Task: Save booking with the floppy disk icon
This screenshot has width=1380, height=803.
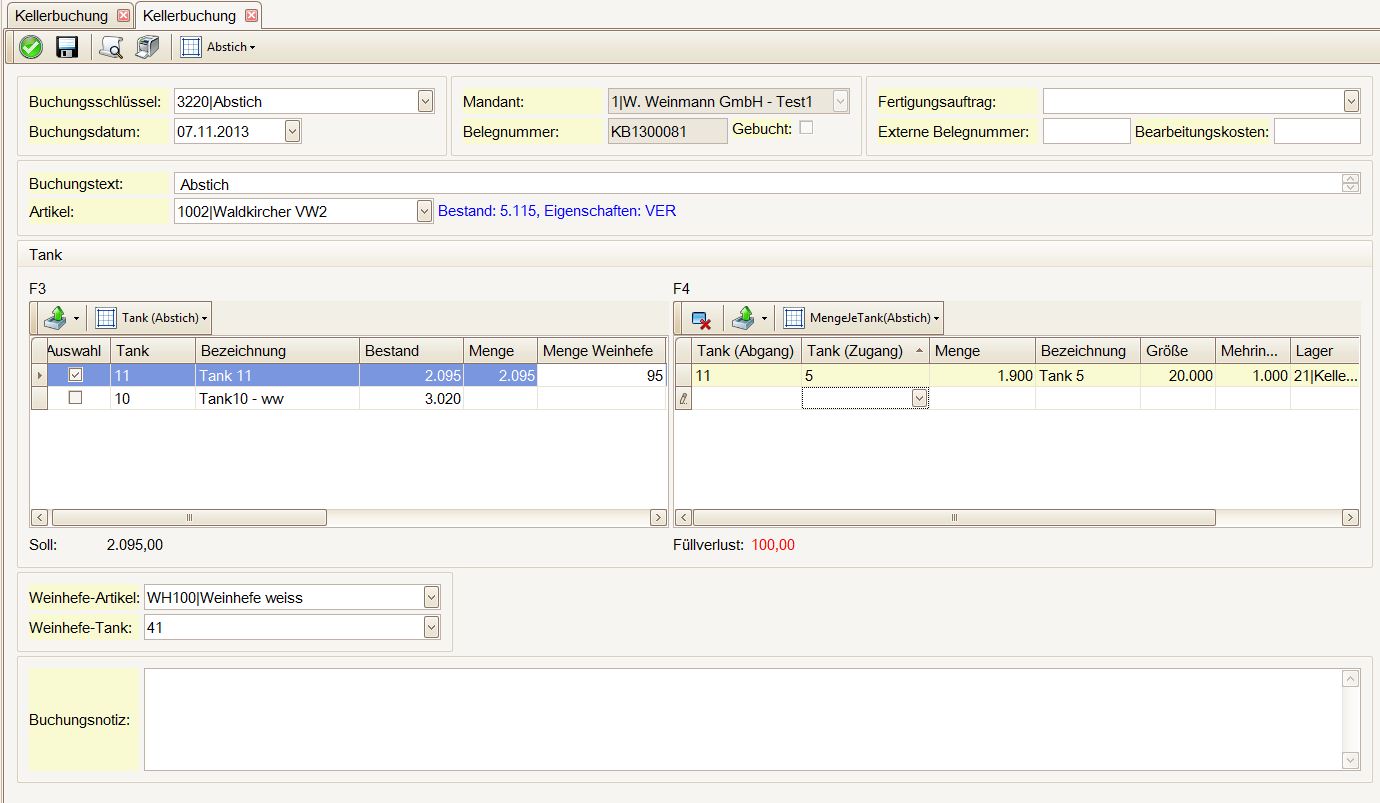Action: pyautogui.click(x=67, y=47)
